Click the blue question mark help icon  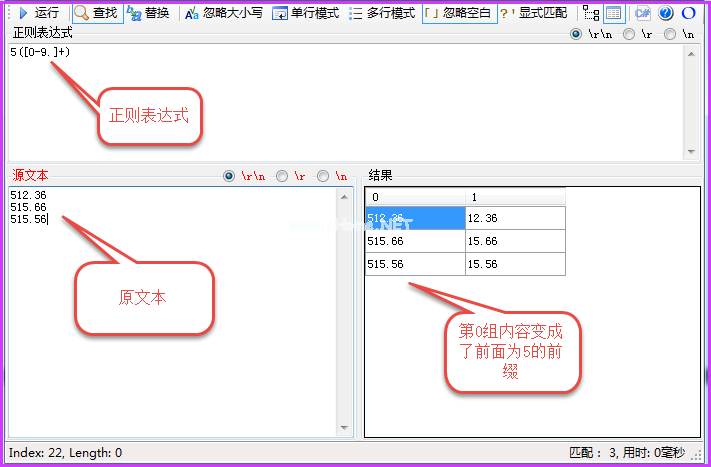(x=666, y=13)
